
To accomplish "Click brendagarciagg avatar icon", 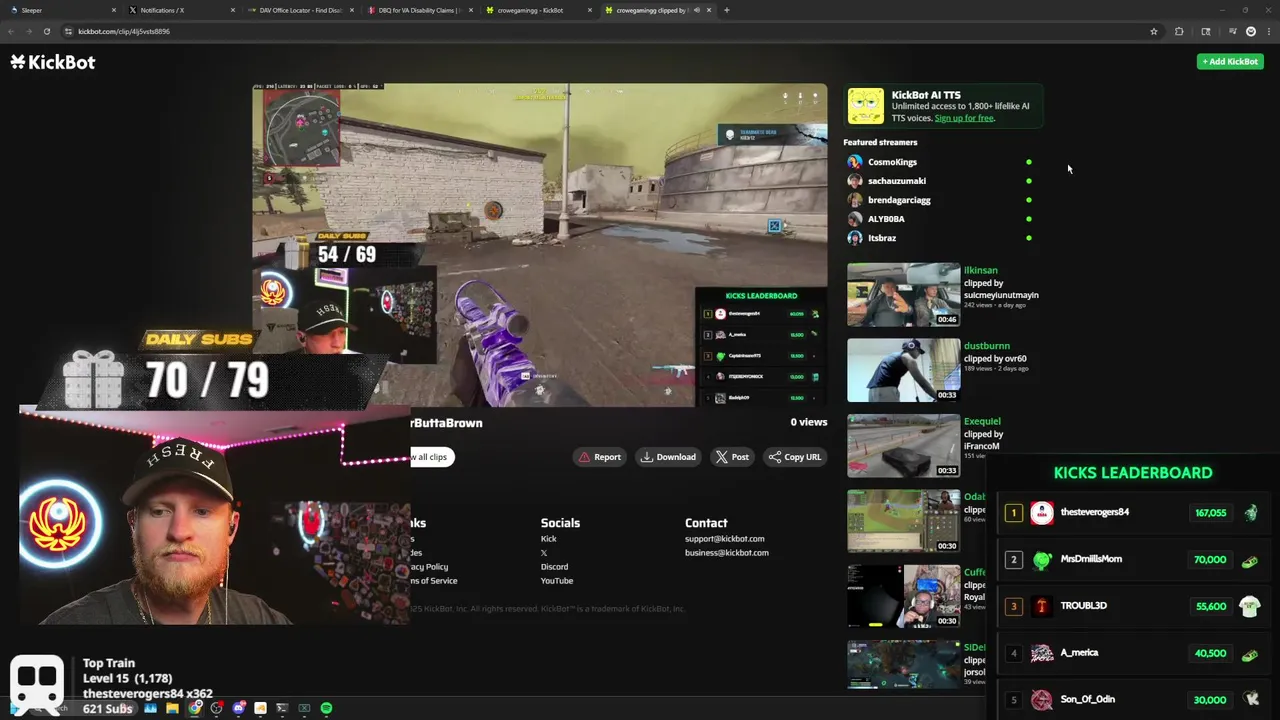I will click(855, 200).
